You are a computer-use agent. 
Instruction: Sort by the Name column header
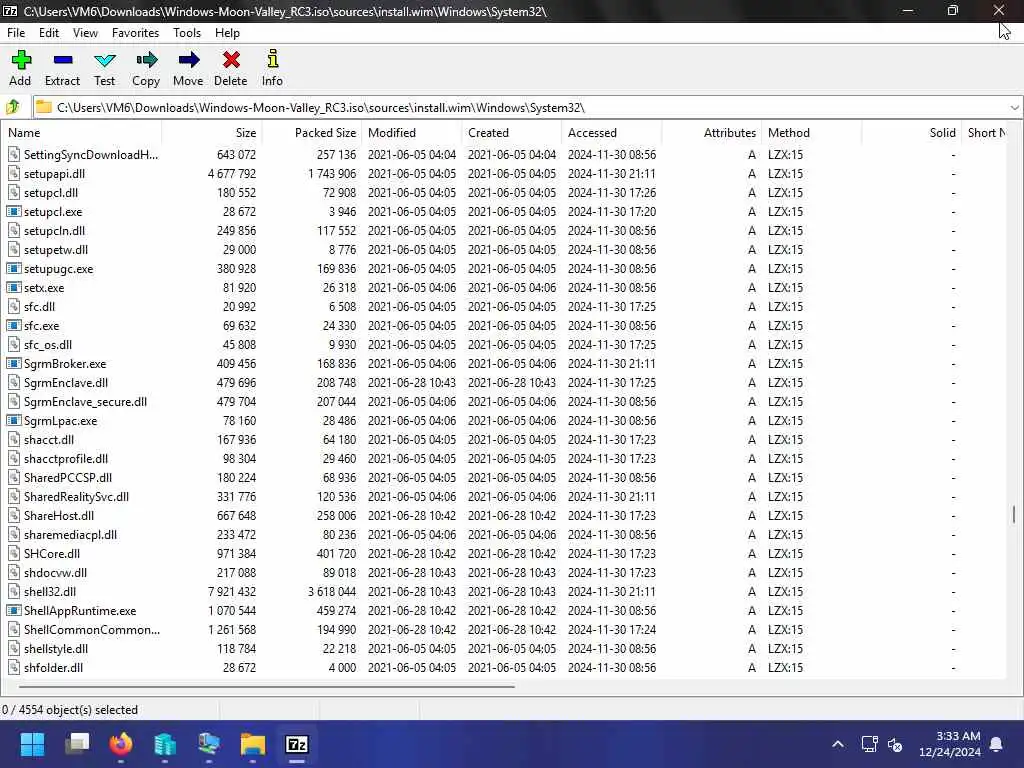[x=82, y=133]
